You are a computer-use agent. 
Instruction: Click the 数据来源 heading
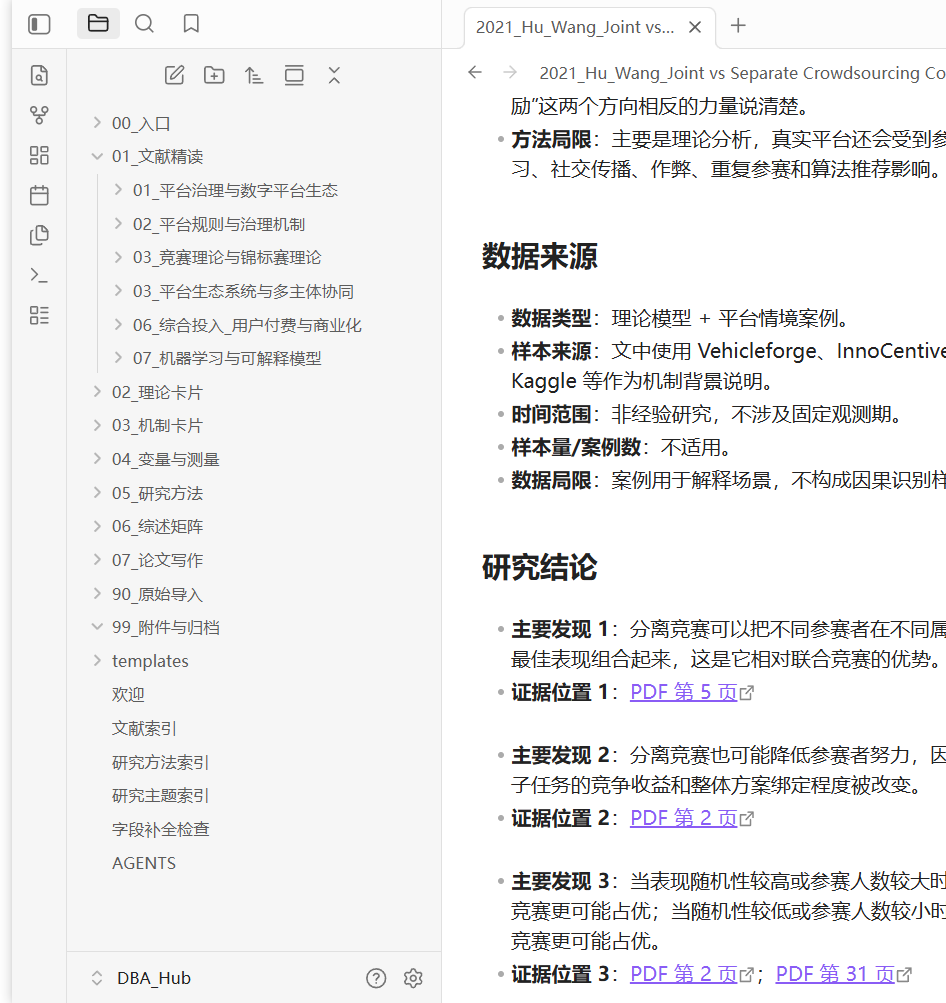point(539,257)
